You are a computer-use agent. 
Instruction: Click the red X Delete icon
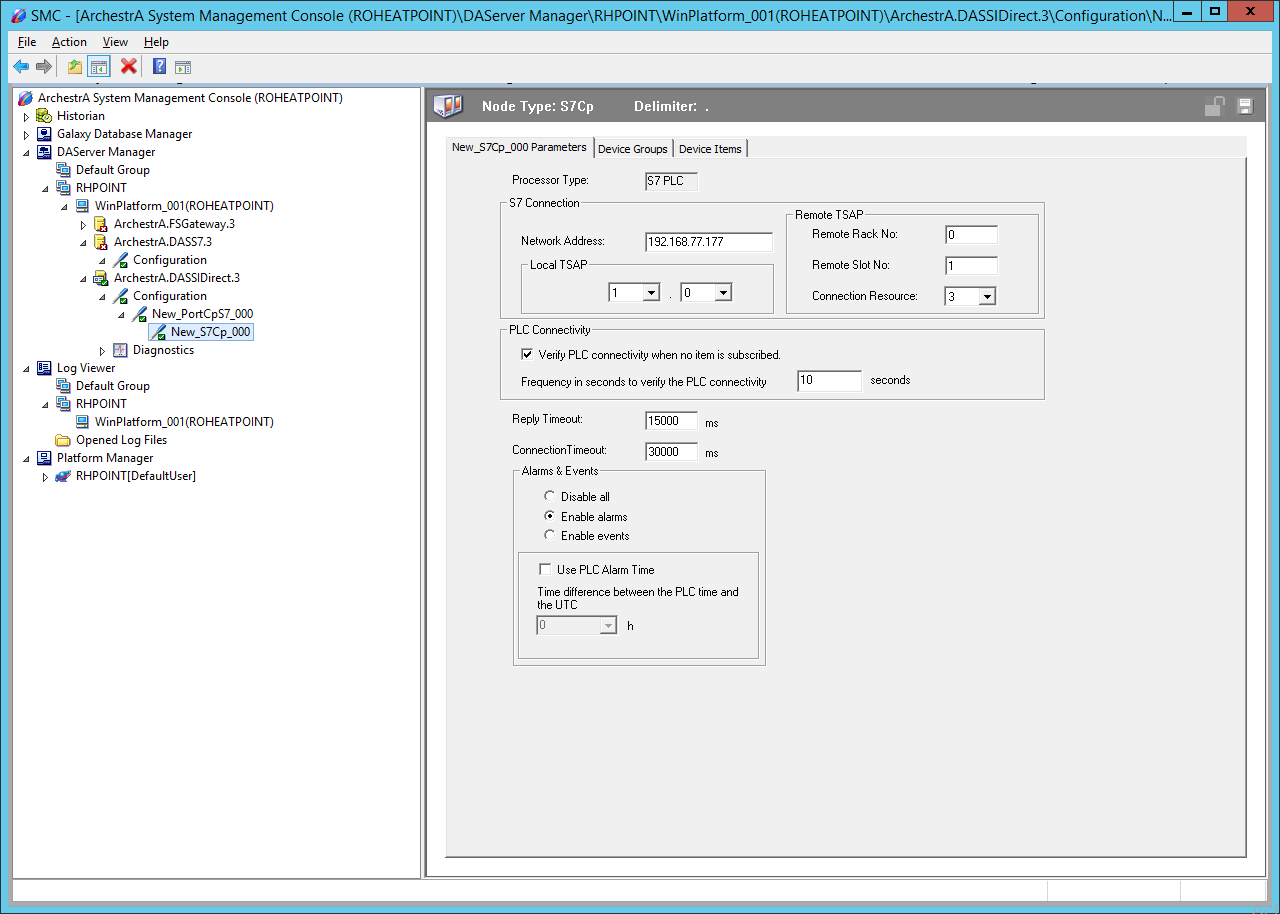pos(129,67)
